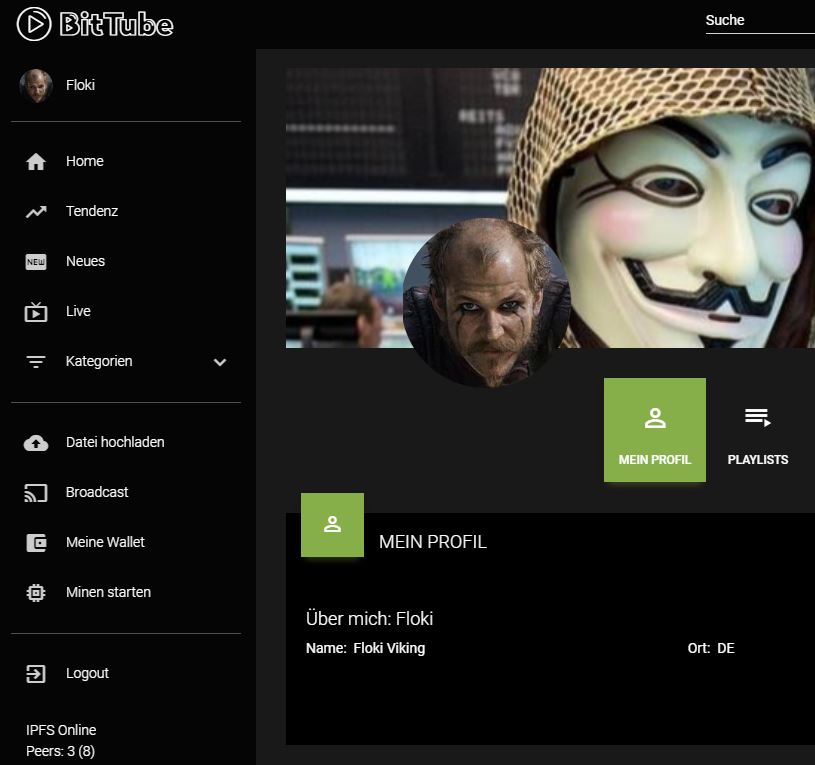815x765 pixels.
Task: Click the Minen starten chip icon
Action: (x=36, y=593)
